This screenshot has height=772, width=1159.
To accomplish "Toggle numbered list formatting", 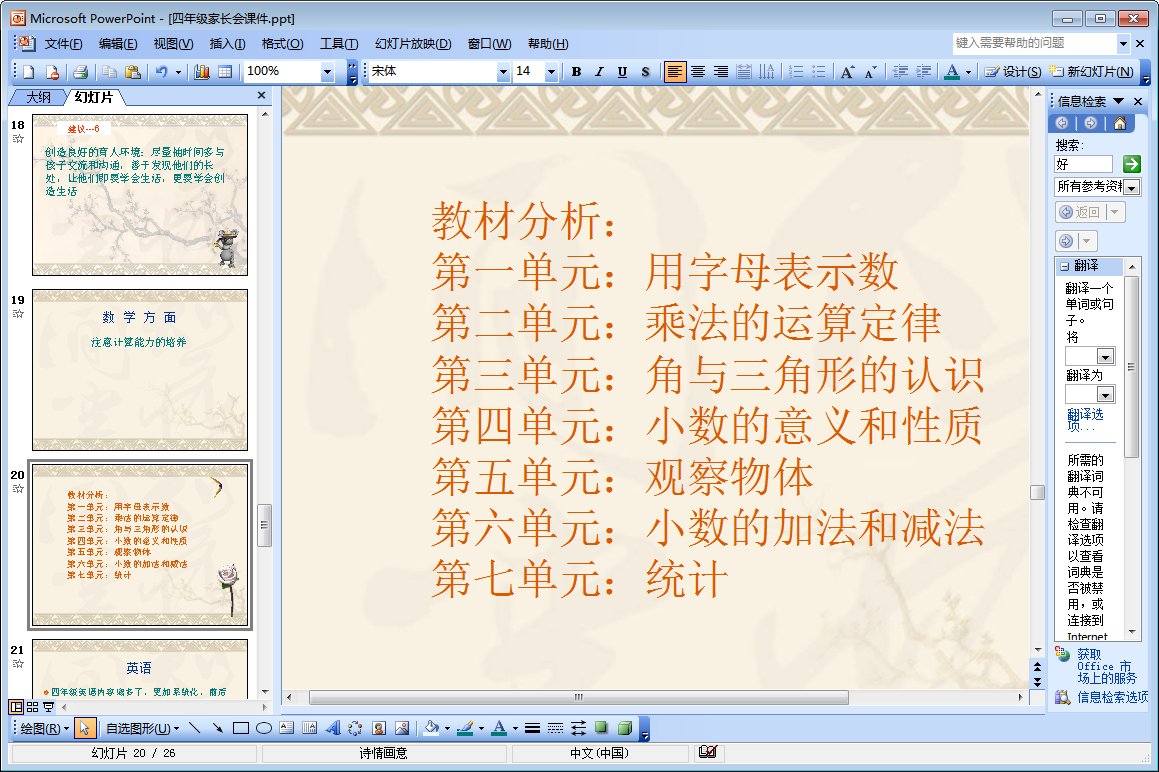I will point(796,72).
